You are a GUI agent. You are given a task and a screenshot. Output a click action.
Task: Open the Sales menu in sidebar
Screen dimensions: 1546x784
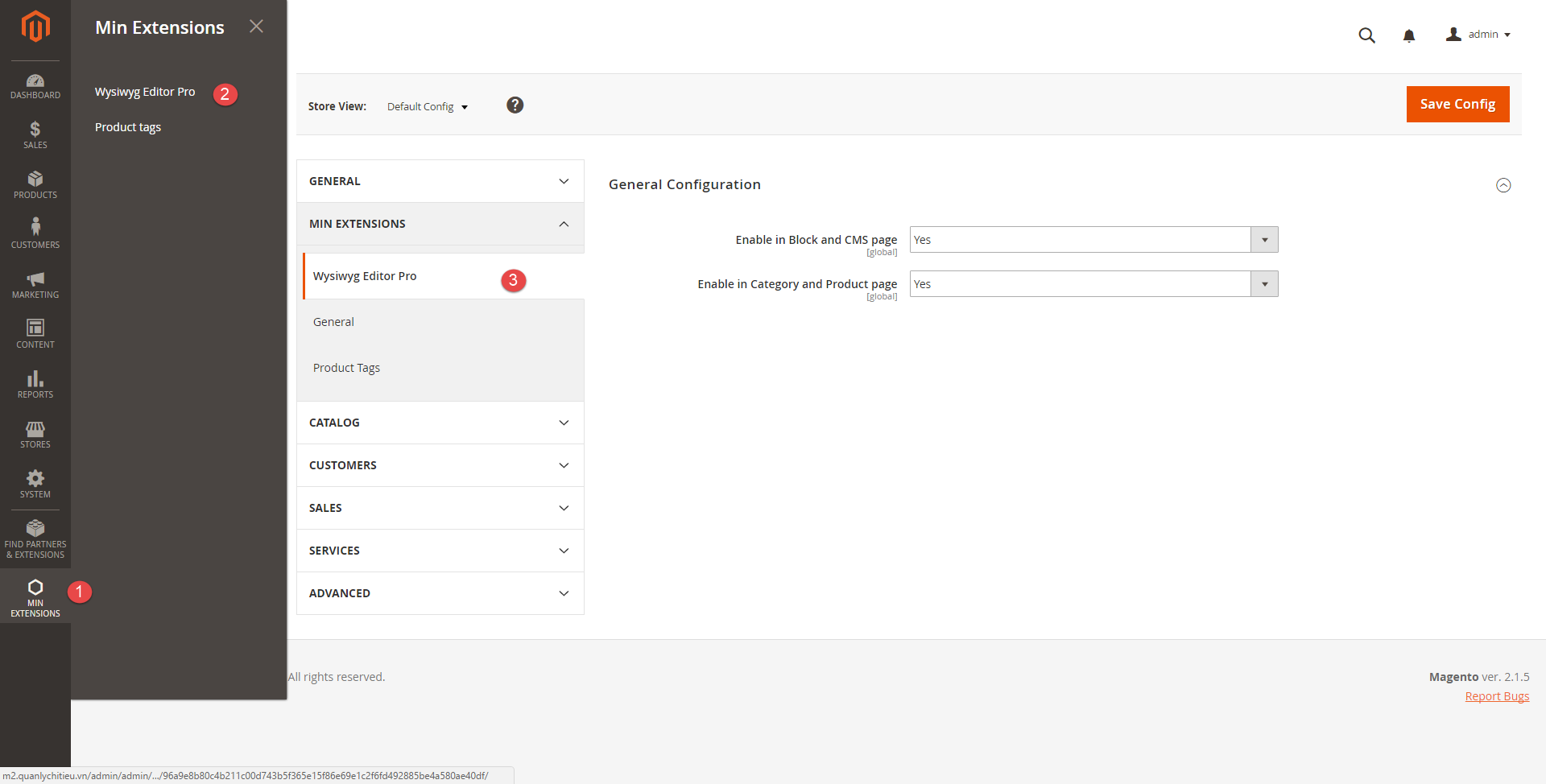[35, 135]
